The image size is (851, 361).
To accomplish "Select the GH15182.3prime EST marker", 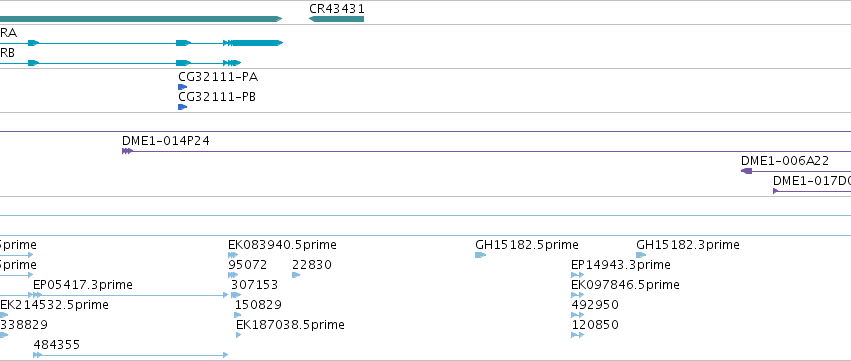I will point(641,255).
